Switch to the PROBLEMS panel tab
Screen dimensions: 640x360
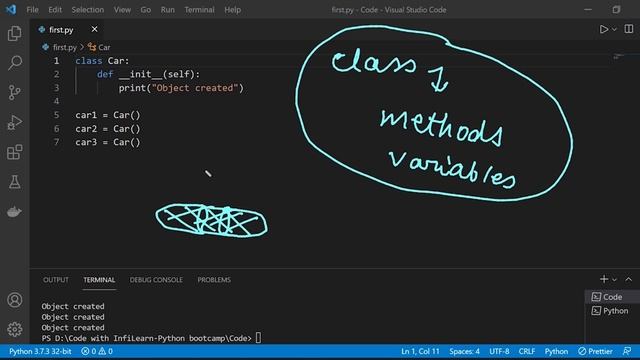click(x=214, y=280)
